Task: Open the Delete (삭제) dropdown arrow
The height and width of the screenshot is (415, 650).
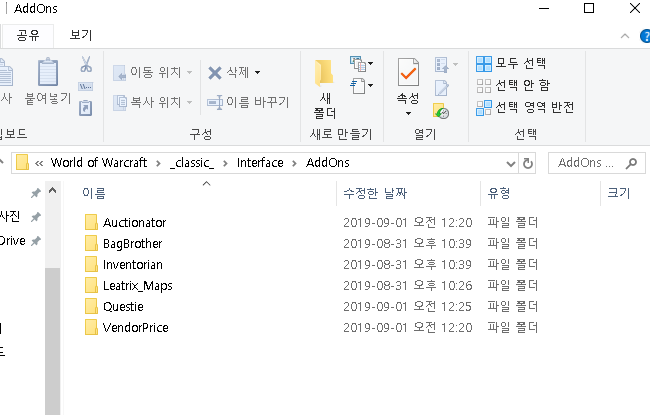Action: click(257, 73)
